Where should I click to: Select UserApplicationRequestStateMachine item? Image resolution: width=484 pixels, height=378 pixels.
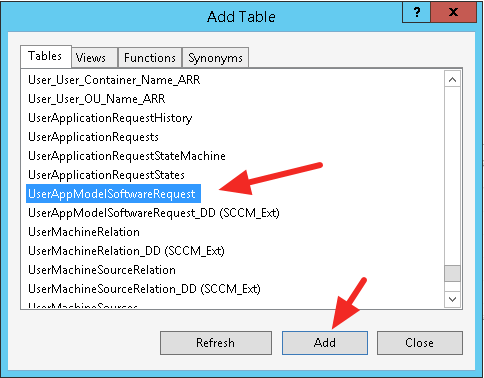(x=127, y=156)
